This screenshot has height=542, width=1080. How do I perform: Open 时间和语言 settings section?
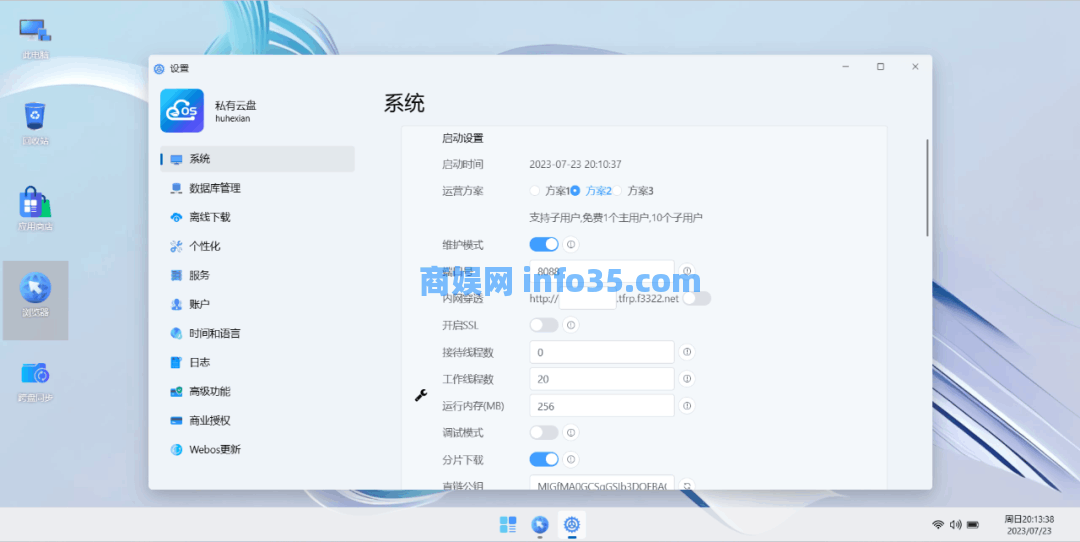258,333
